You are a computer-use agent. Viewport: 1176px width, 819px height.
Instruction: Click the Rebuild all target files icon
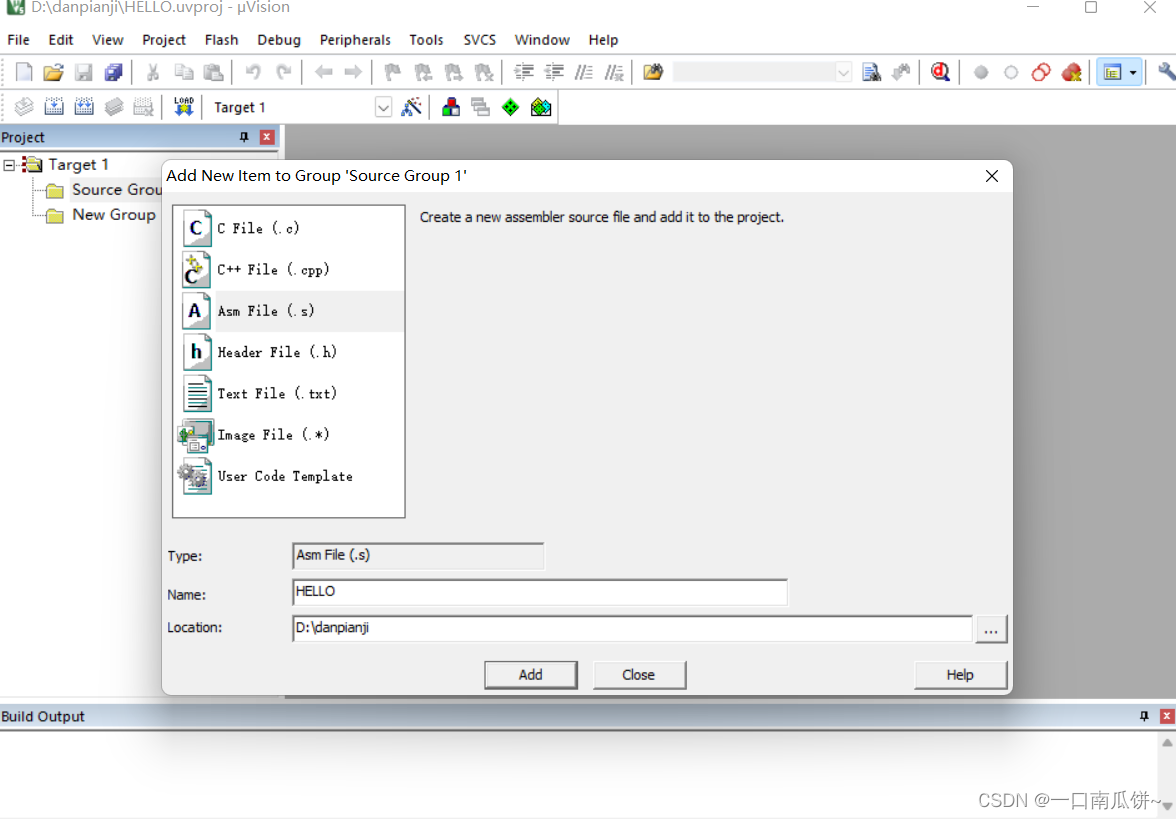click(x=84, y=106)
